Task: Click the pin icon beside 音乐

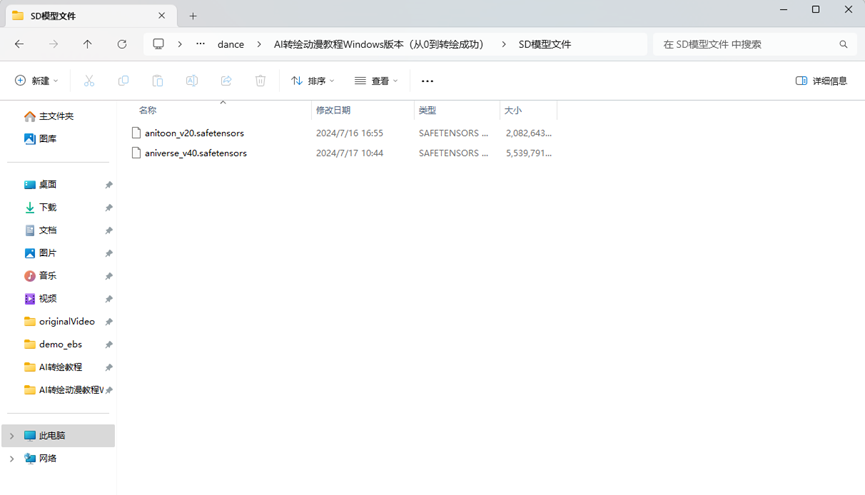Action: 109,276
